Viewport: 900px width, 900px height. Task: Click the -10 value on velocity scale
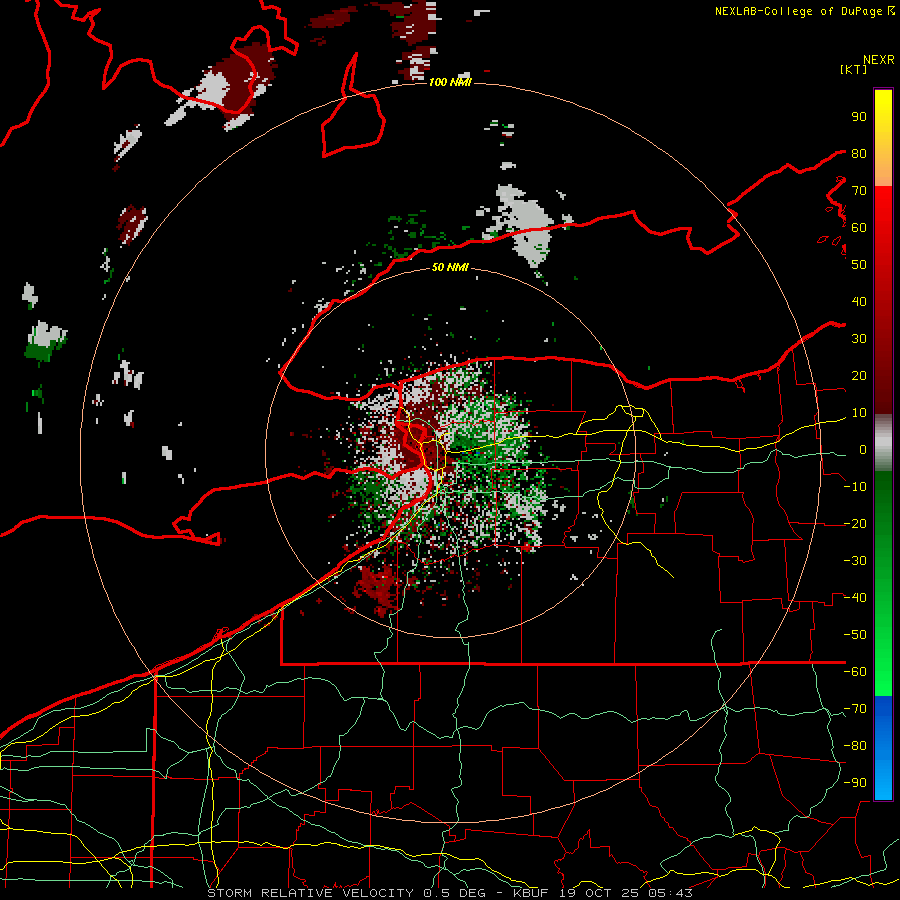click(855, 487)
